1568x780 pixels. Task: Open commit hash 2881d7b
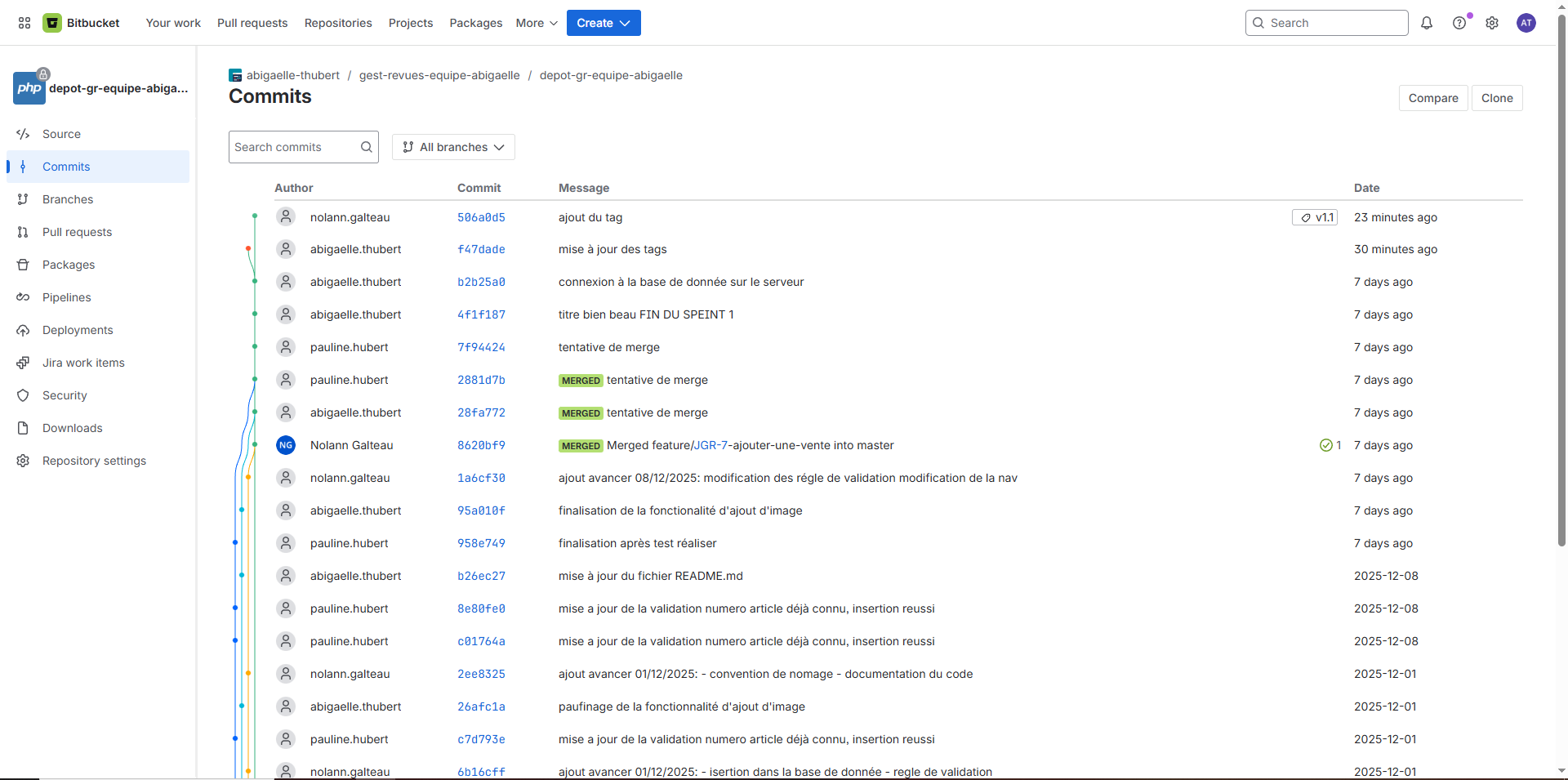481,380
